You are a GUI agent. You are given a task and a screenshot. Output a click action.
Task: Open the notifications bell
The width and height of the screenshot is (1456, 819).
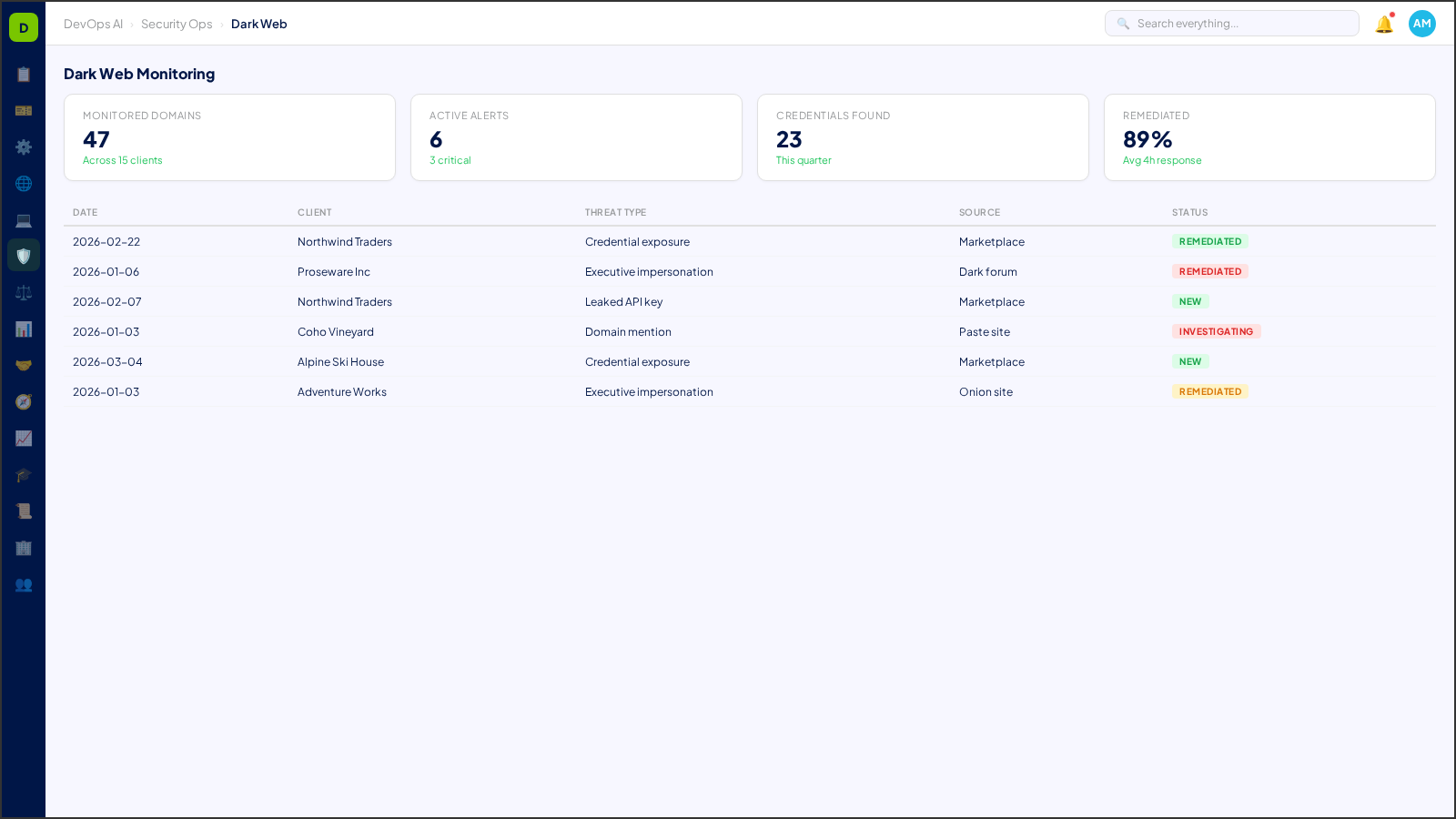pos(1383,24)
